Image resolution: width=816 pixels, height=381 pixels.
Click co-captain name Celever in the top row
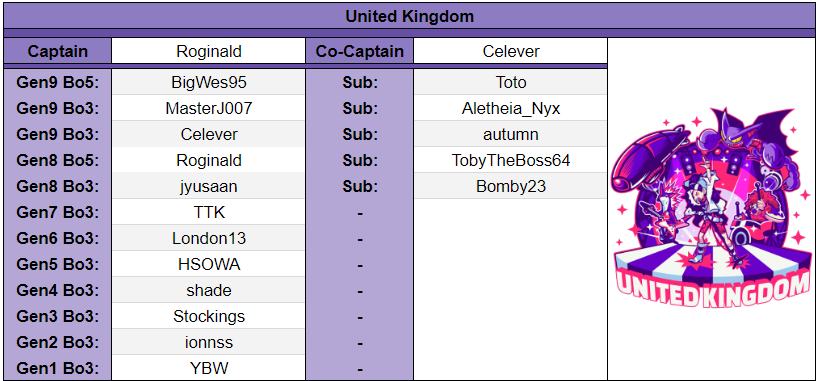pos(511,51)
